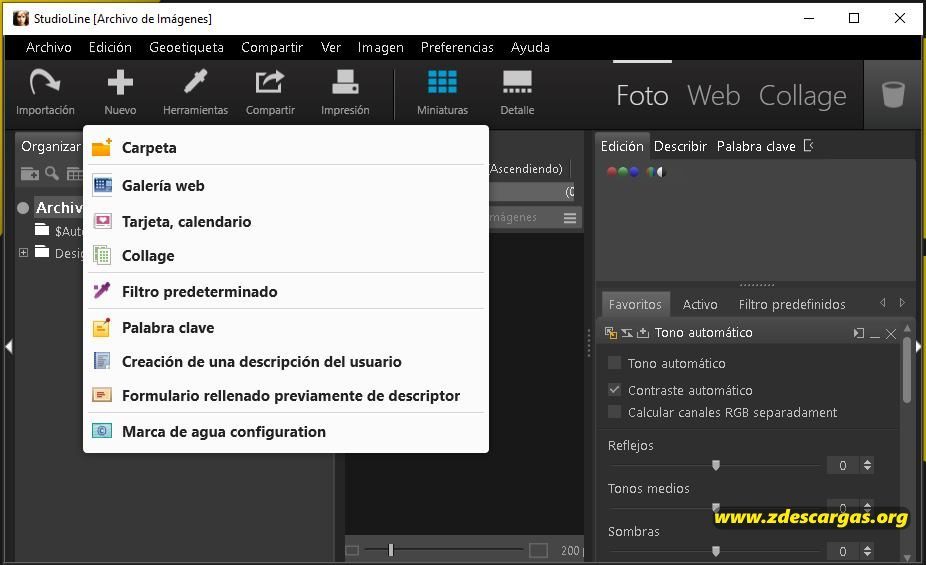This screenshot has width=926, height=565.
Task: Open the Archivo menu
Action: point(48,47)
